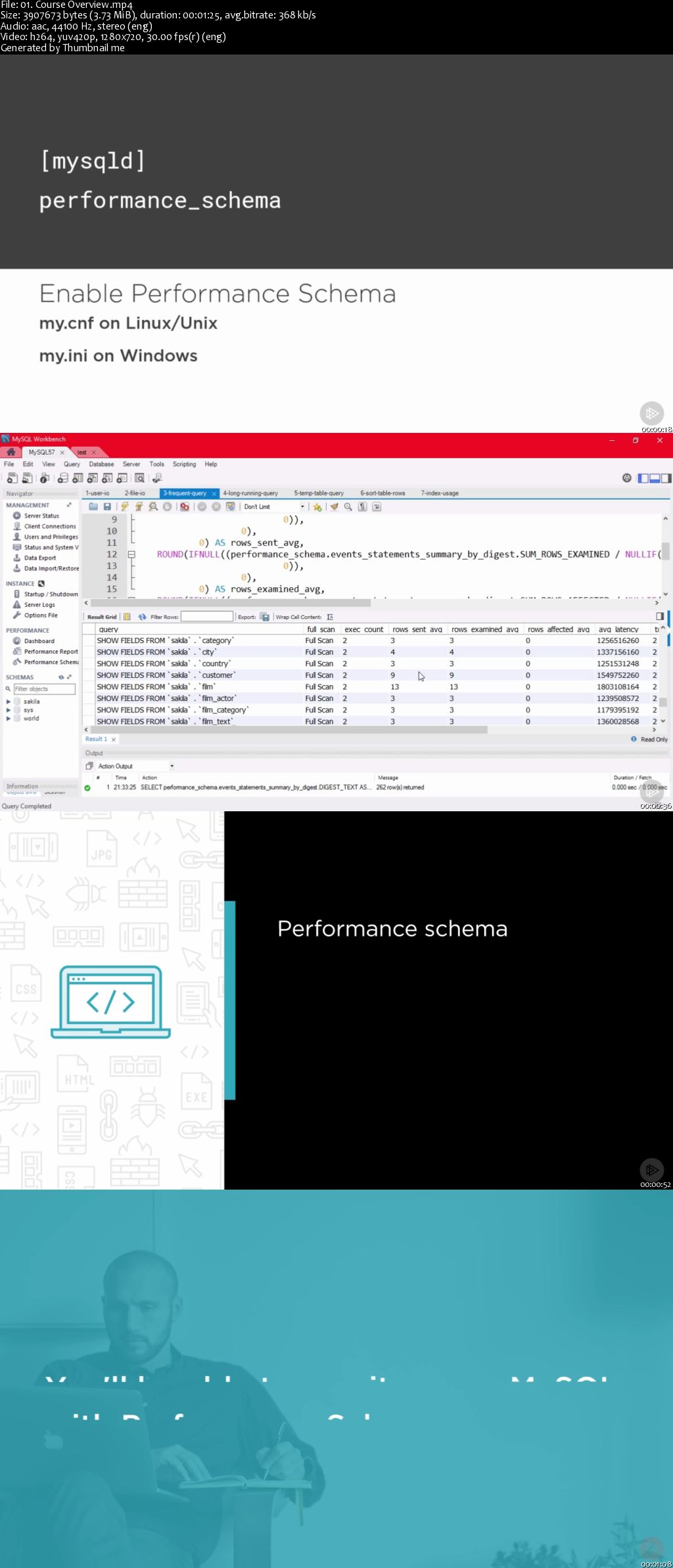
Task: Toggle wrap cell content icon
Action: (330, 617)
